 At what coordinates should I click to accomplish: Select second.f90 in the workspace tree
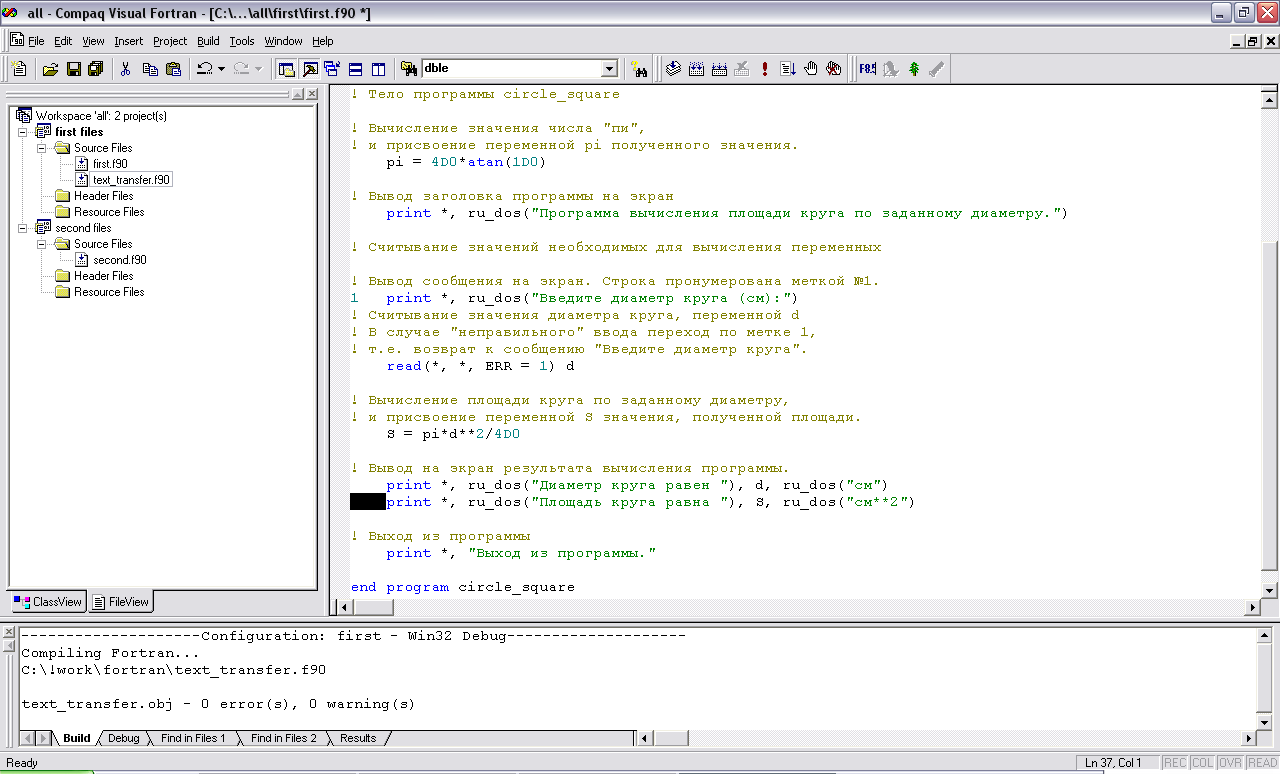119,260
